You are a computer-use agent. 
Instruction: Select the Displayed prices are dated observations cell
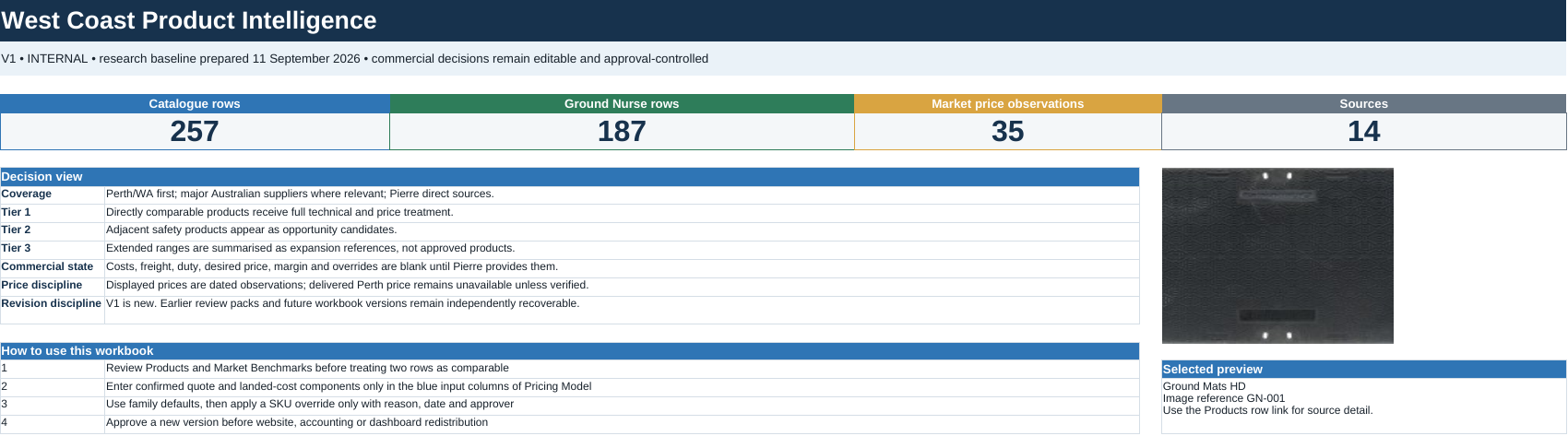pos(622,286)
